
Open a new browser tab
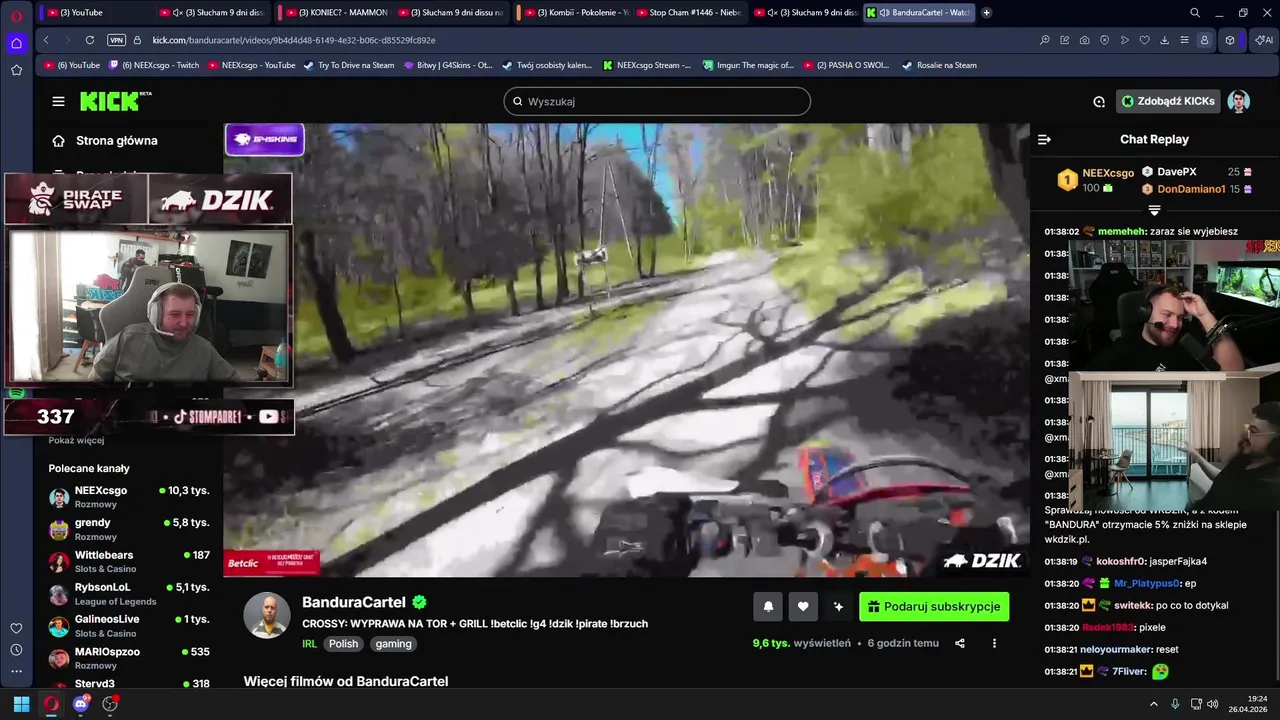click(986, 13)
